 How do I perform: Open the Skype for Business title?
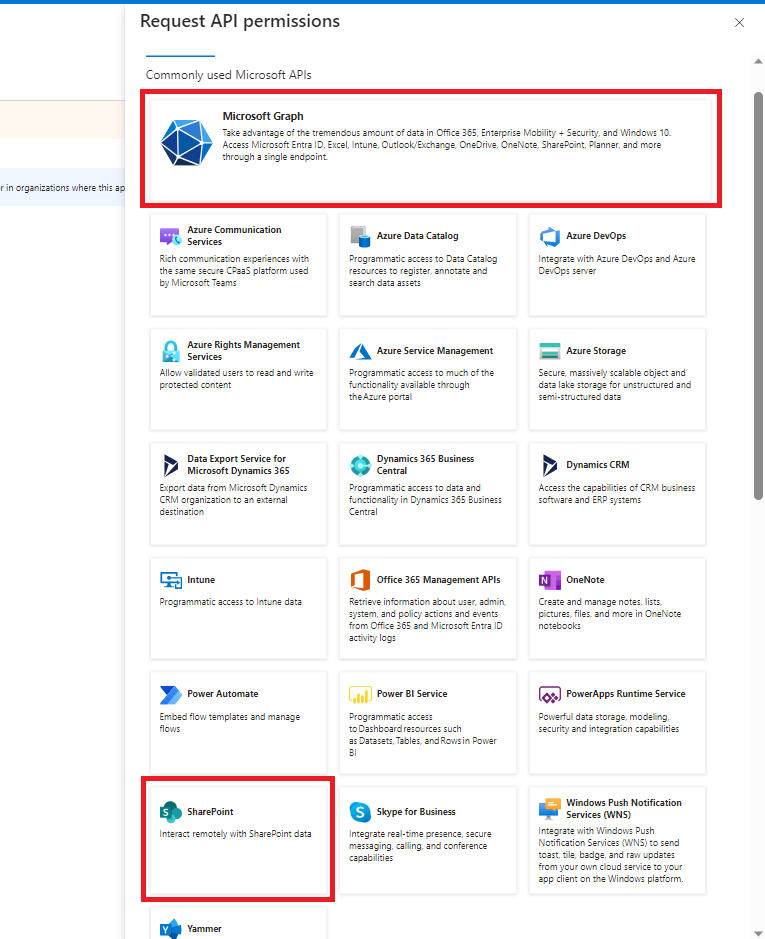[x=416, y=811]
